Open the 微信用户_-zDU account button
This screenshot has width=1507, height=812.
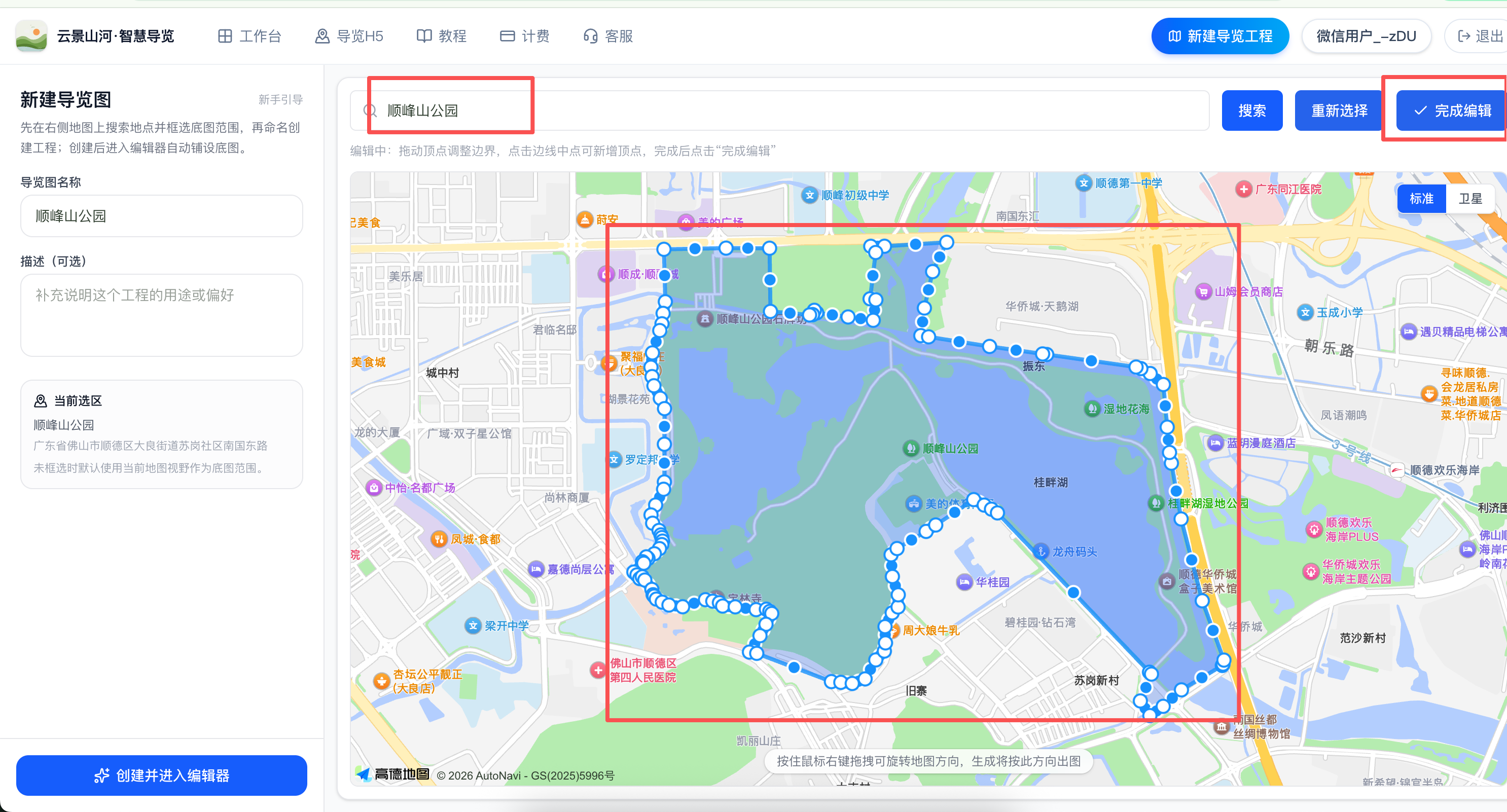(1366, 36)
